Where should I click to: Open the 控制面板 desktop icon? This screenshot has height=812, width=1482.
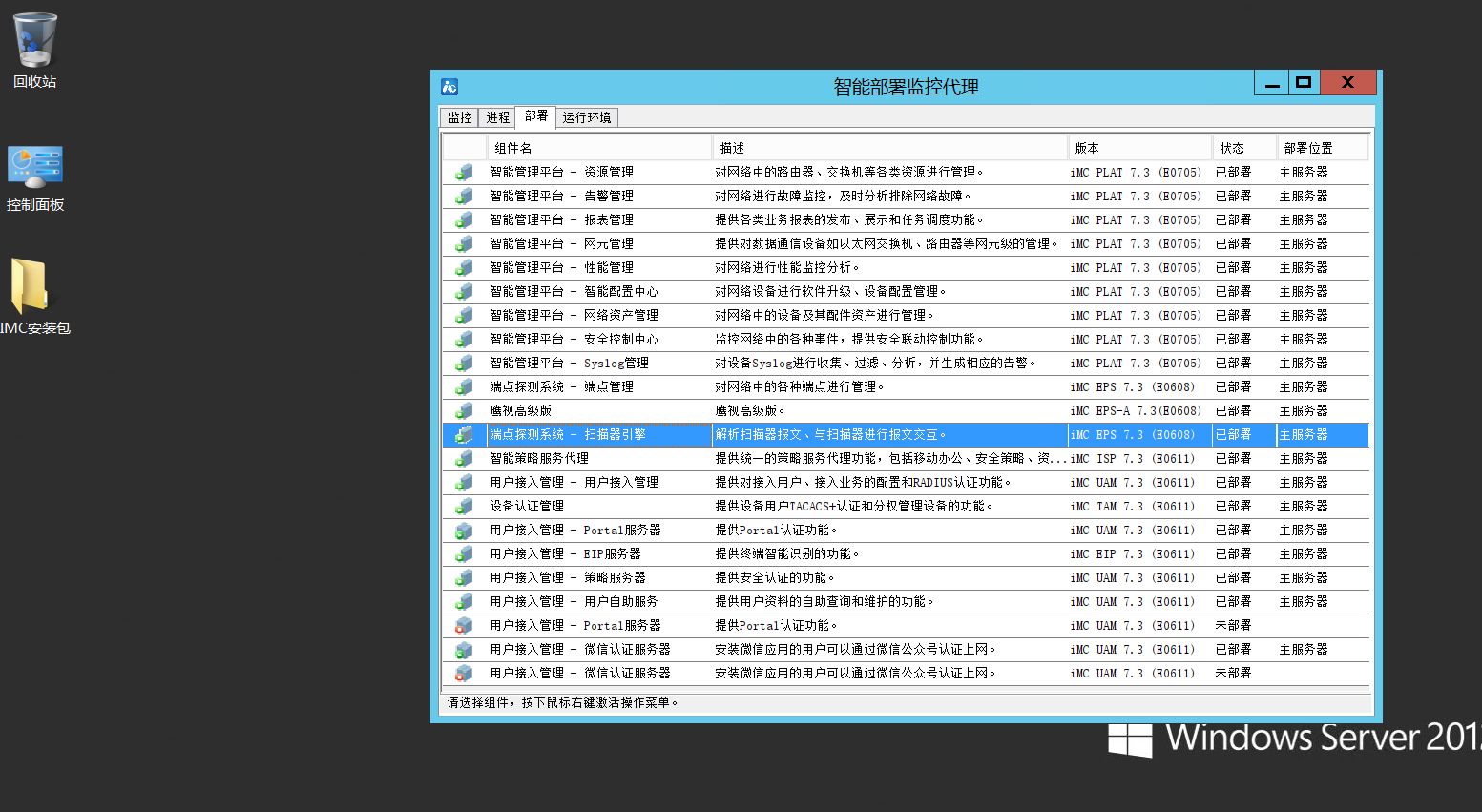point(35,178)
